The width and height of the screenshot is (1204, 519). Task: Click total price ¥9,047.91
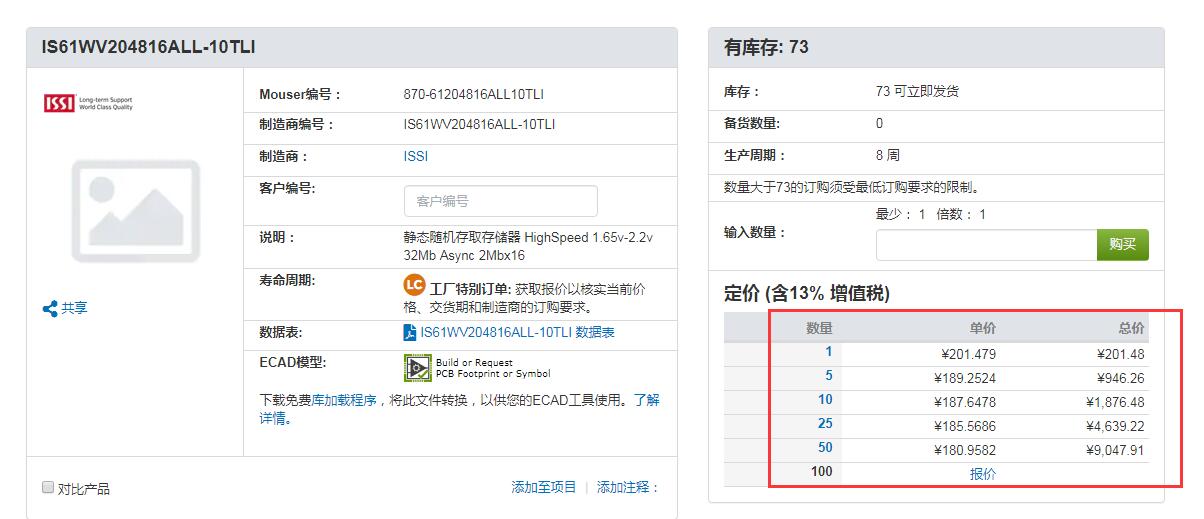1115,450
